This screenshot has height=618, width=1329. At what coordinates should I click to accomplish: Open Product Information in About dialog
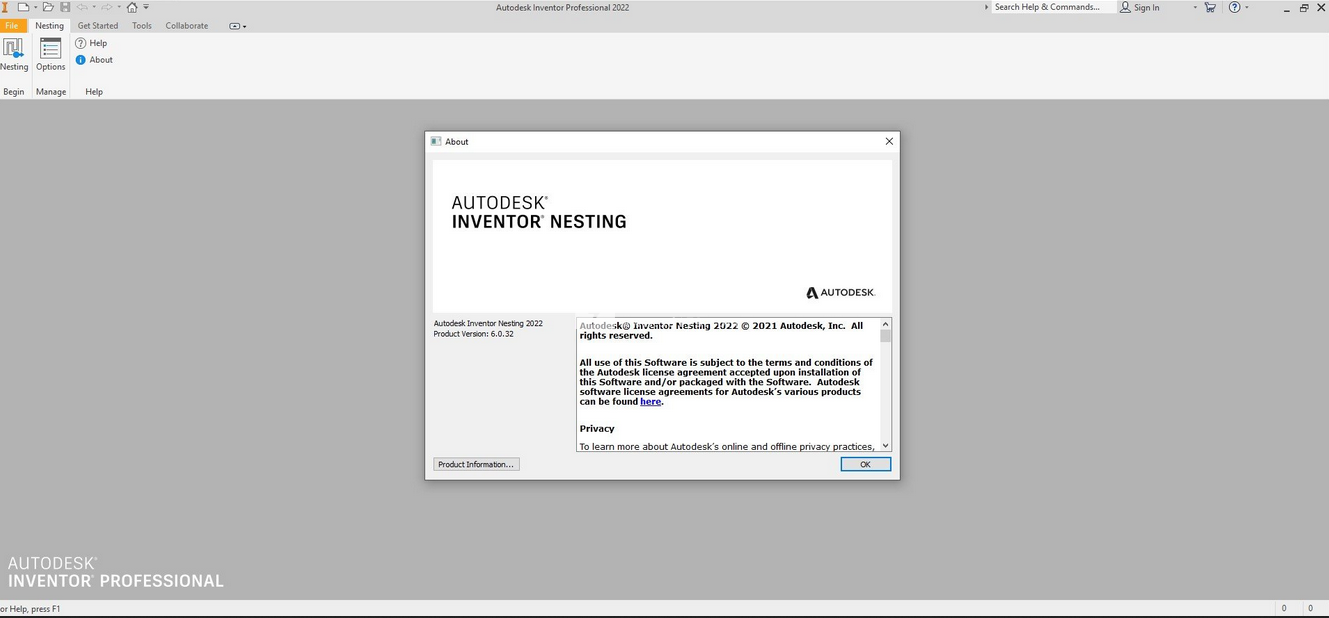tap(476, 464)
